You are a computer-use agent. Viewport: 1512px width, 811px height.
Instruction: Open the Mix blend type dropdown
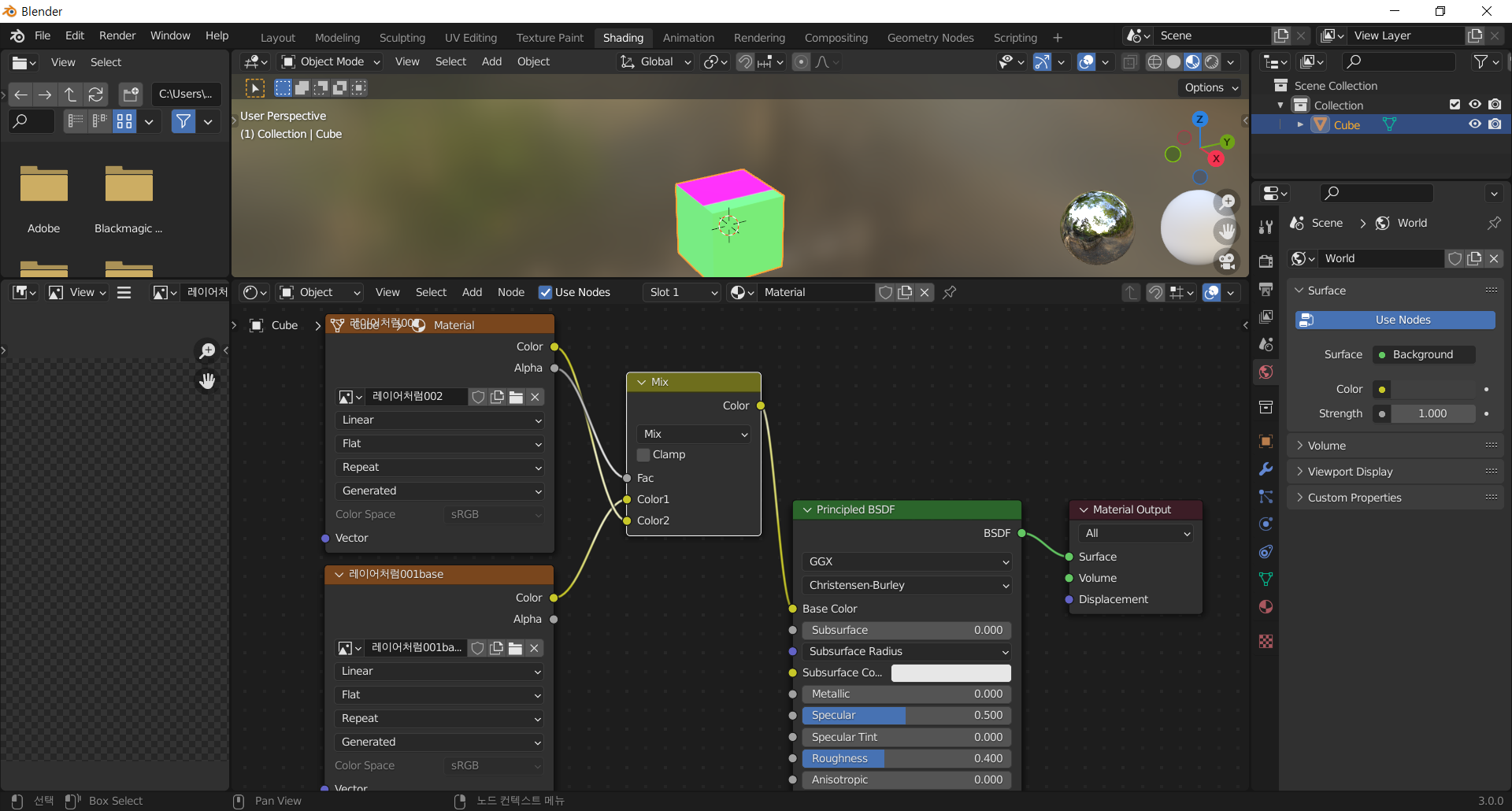click(693, 434)
